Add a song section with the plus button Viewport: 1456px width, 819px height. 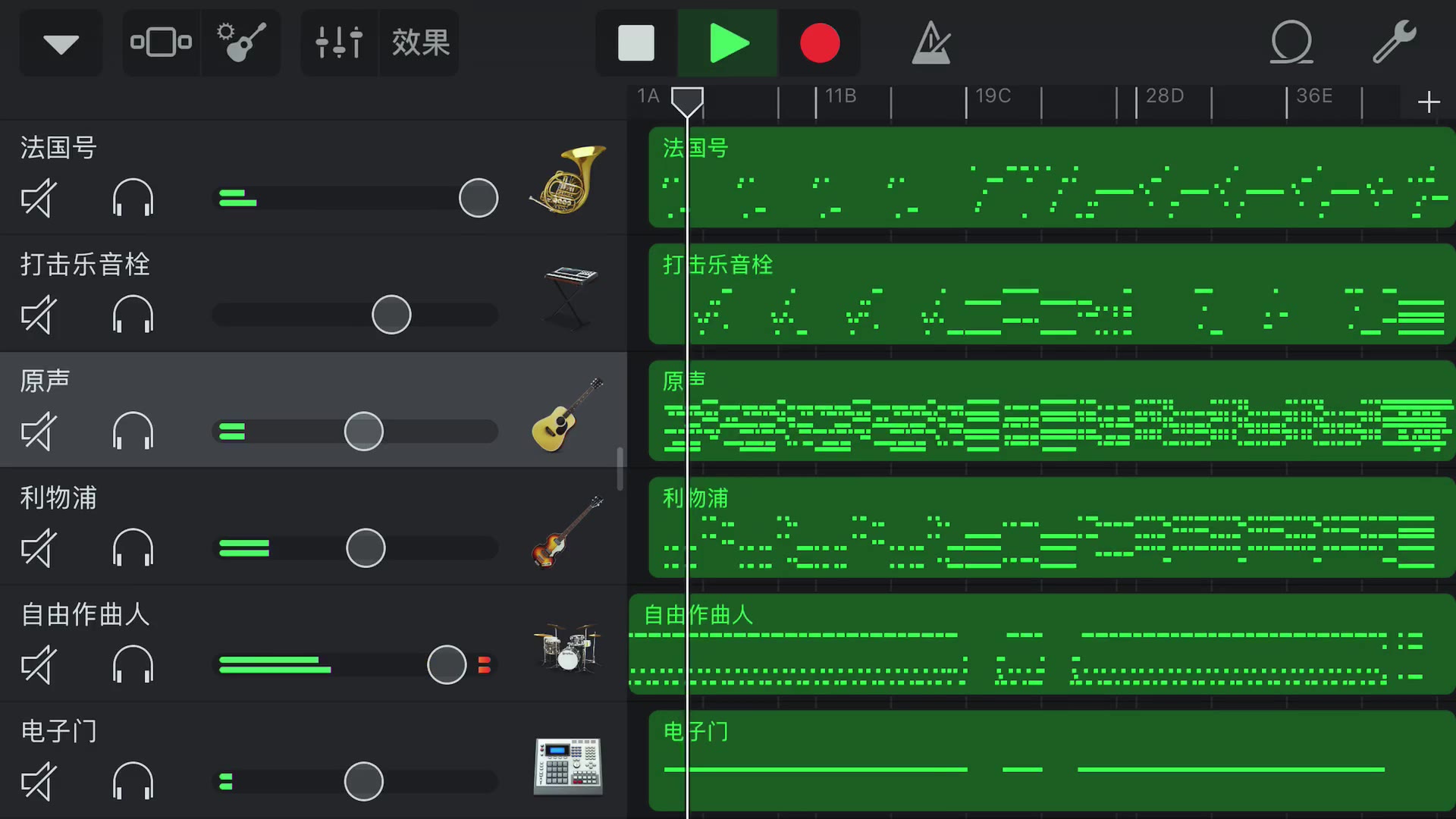point(1429,102)
